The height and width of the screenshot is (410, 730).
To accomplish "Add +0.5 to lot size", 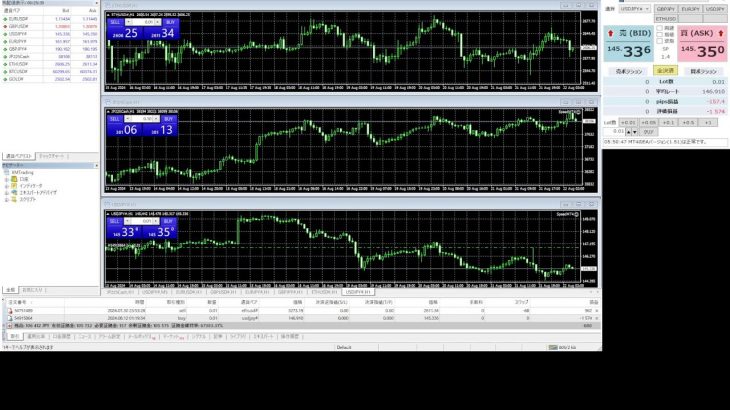I will (687, 122).
